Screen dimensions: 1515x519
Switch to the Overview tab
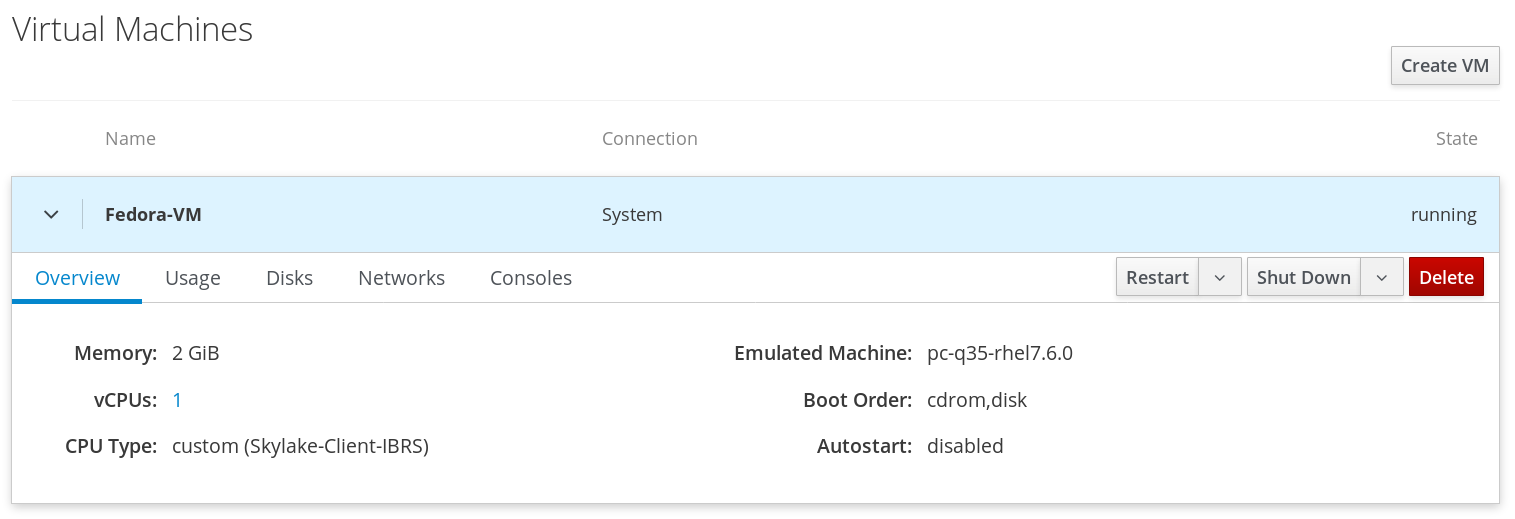77,278
